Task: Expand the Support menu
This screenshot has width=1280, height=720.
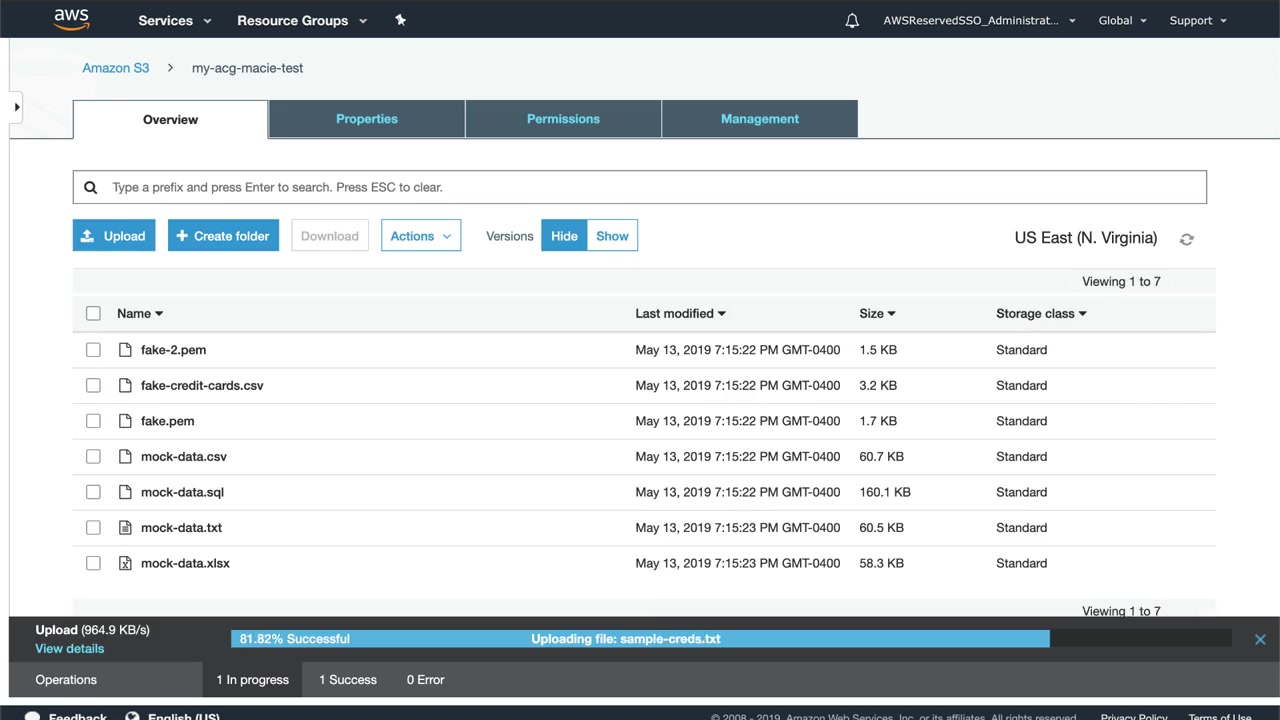Action: click(1198, 20)
